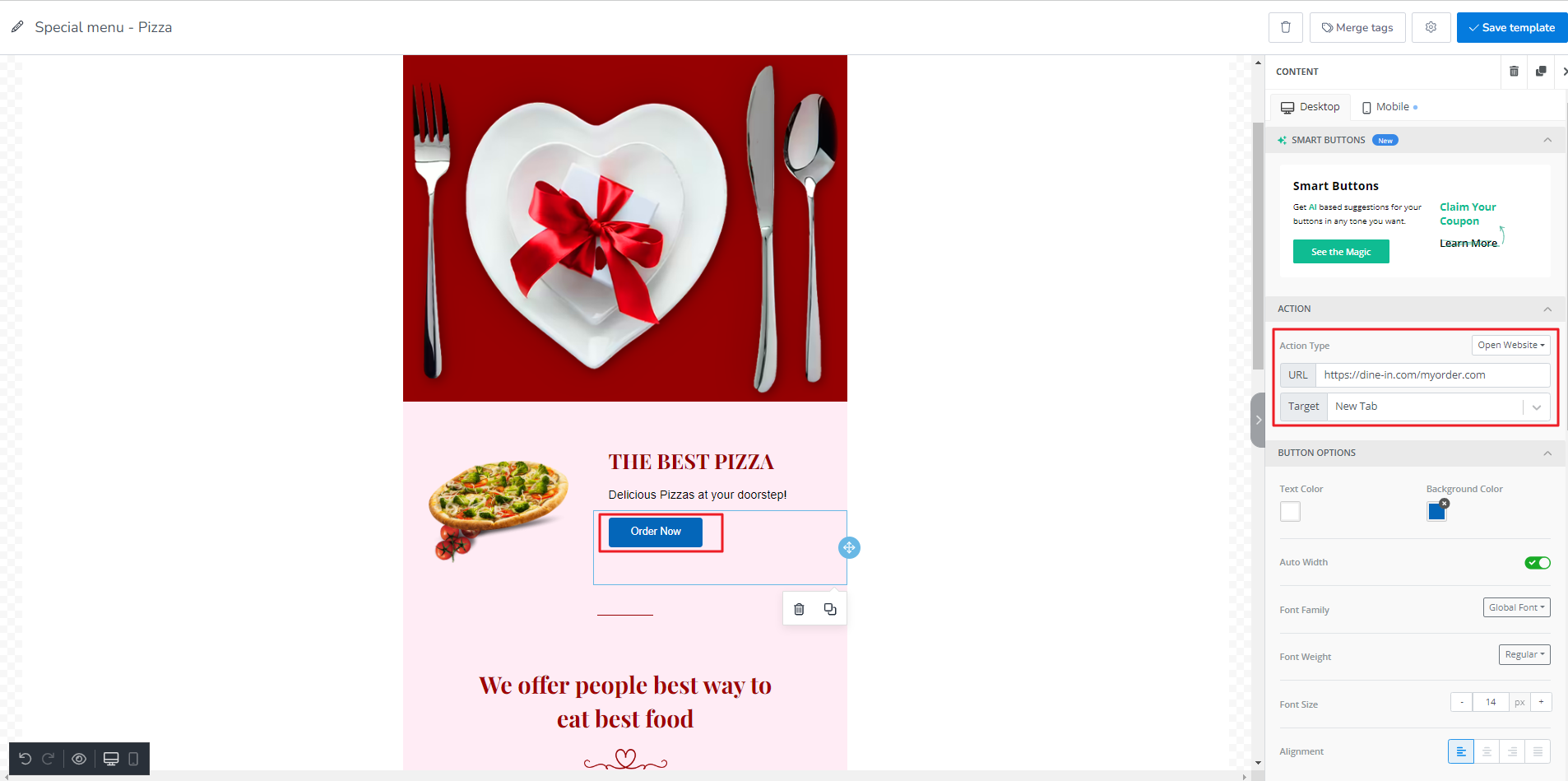Duplicate content via CONTENT panel copy icon
1568x781 pixels.
(1541, 72)
